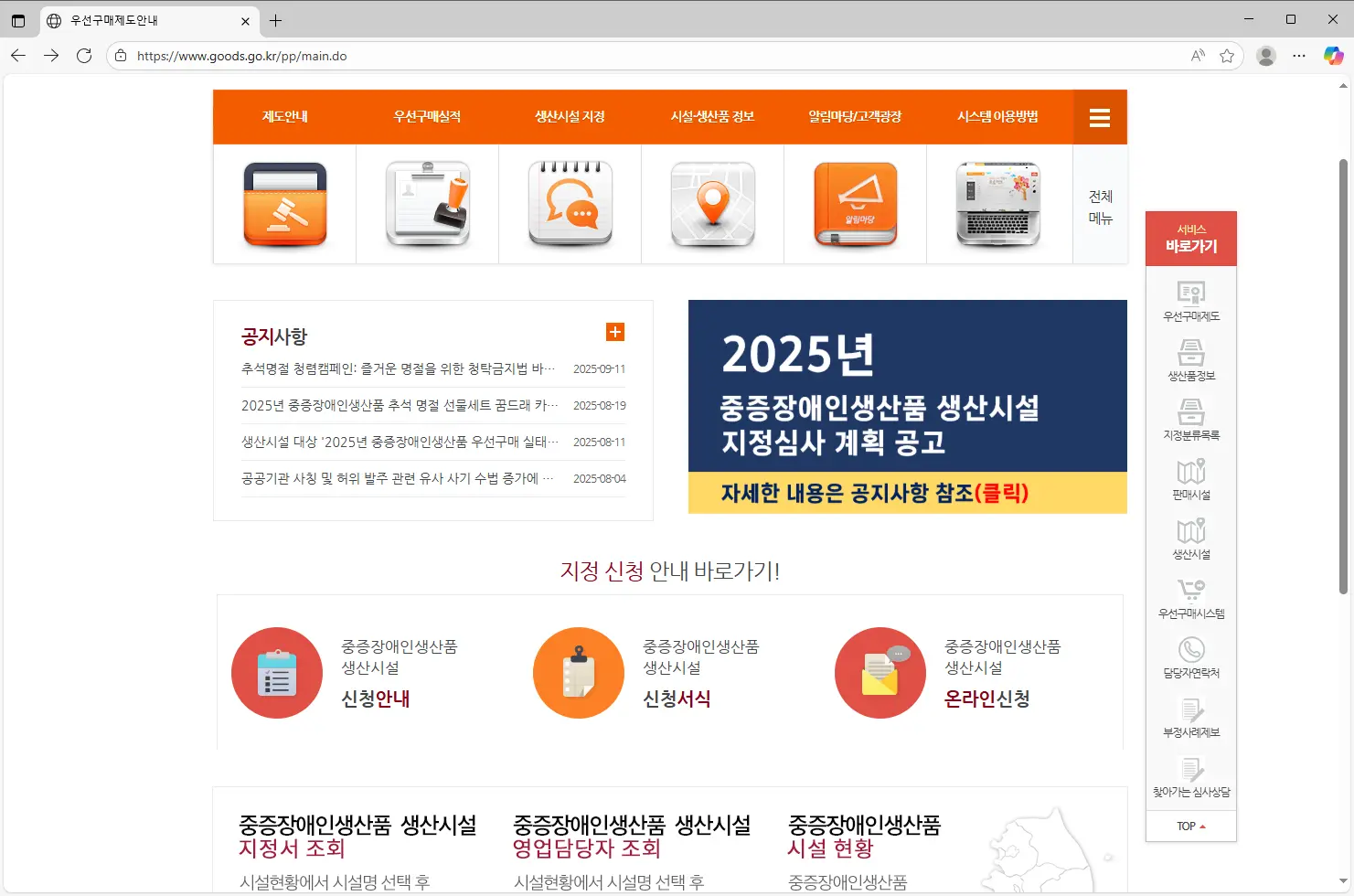Open 중증장애인생산품 생산시설 지정서 조회

tap(357, 836)
